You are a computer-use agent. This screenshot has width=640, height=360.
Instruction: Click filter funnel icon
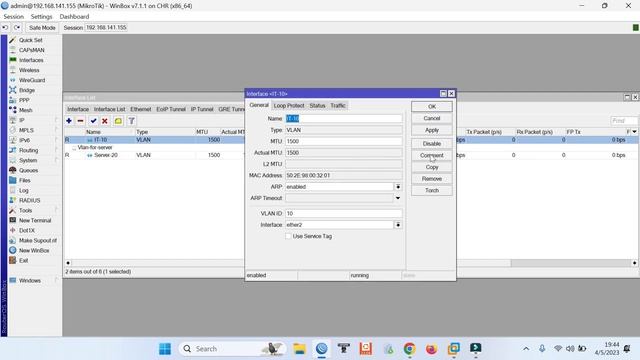point(131,121)
